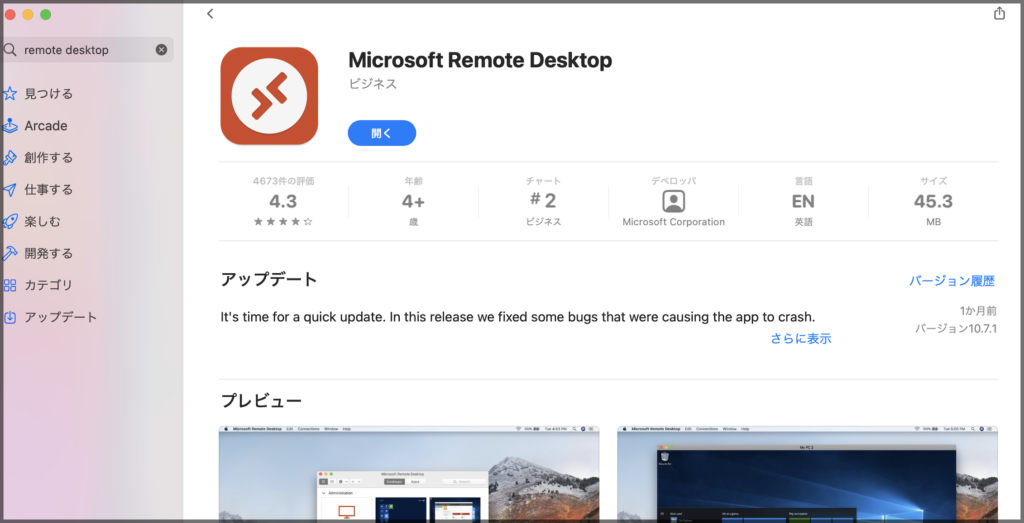Click the star icon beside 見つける
Viewport: 1024px width, 523px height.
pos(10,93)
